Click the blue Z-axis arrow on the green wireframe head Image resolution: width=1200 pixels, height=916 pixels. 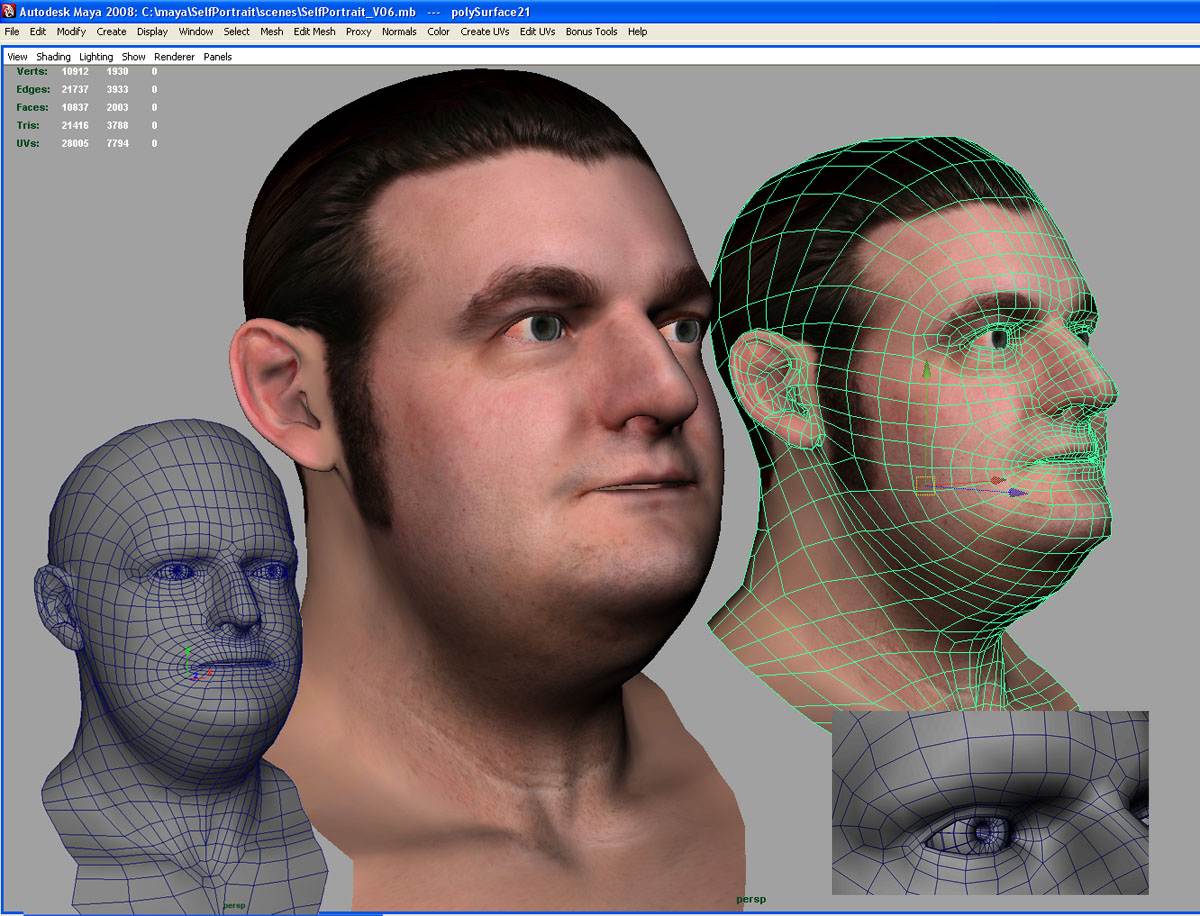click(x=1017, y=492)
